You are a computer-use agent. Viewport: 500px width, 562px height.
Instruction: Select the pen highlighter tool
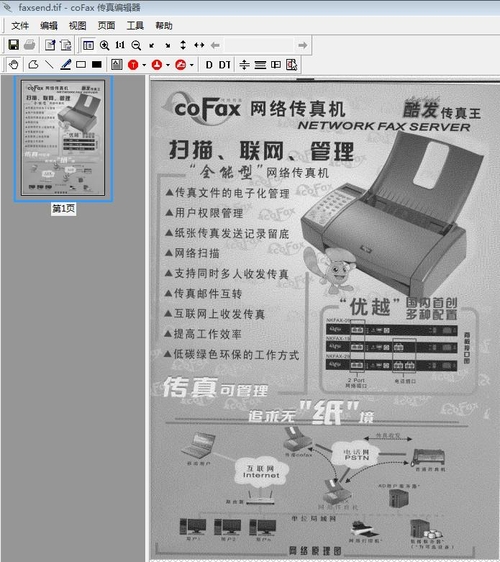[66, 65]
